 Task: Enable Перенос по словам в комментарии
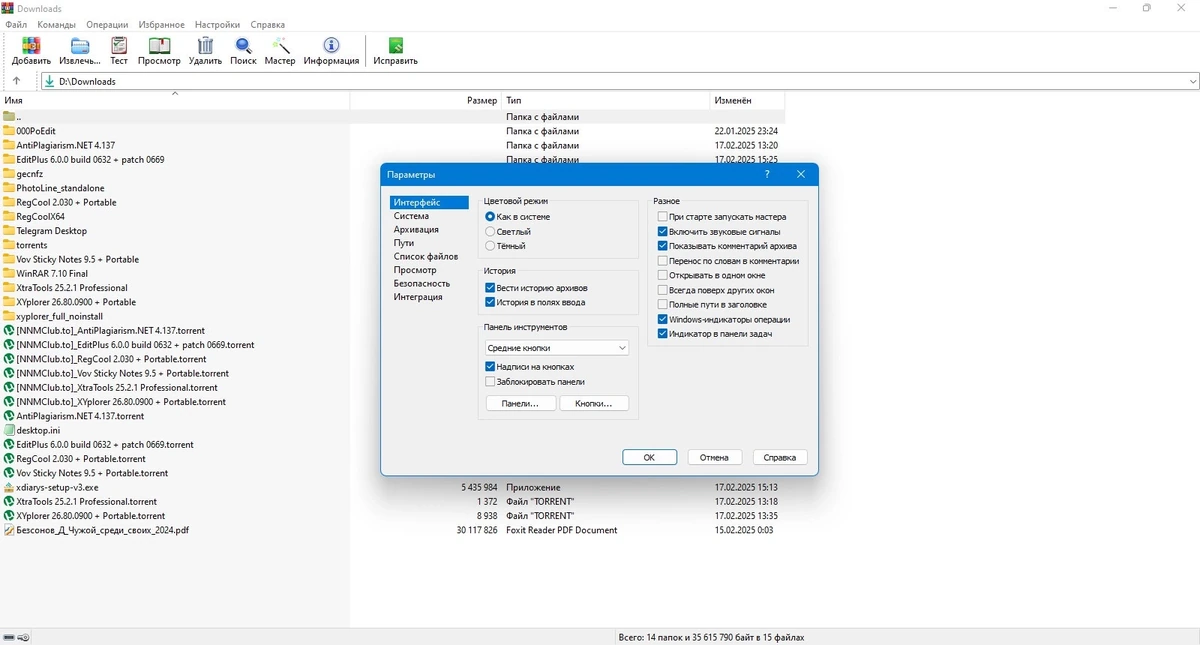[x=662, y=260]
